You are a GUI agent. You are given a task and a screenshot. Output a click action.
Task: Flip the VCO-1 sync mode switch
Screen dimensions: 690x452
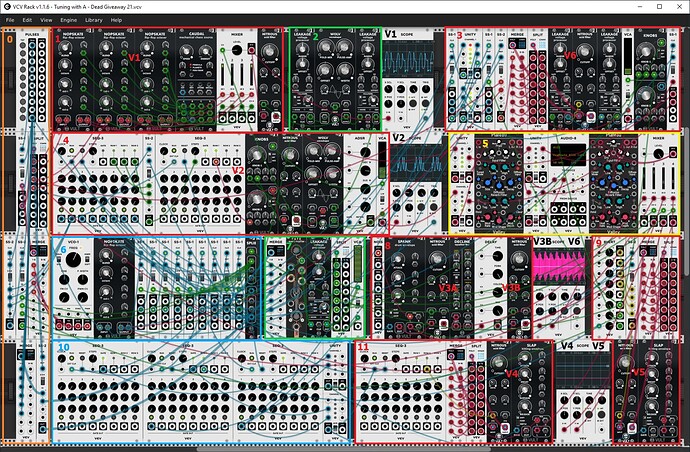pyautogui.click(x=87, y=259)
